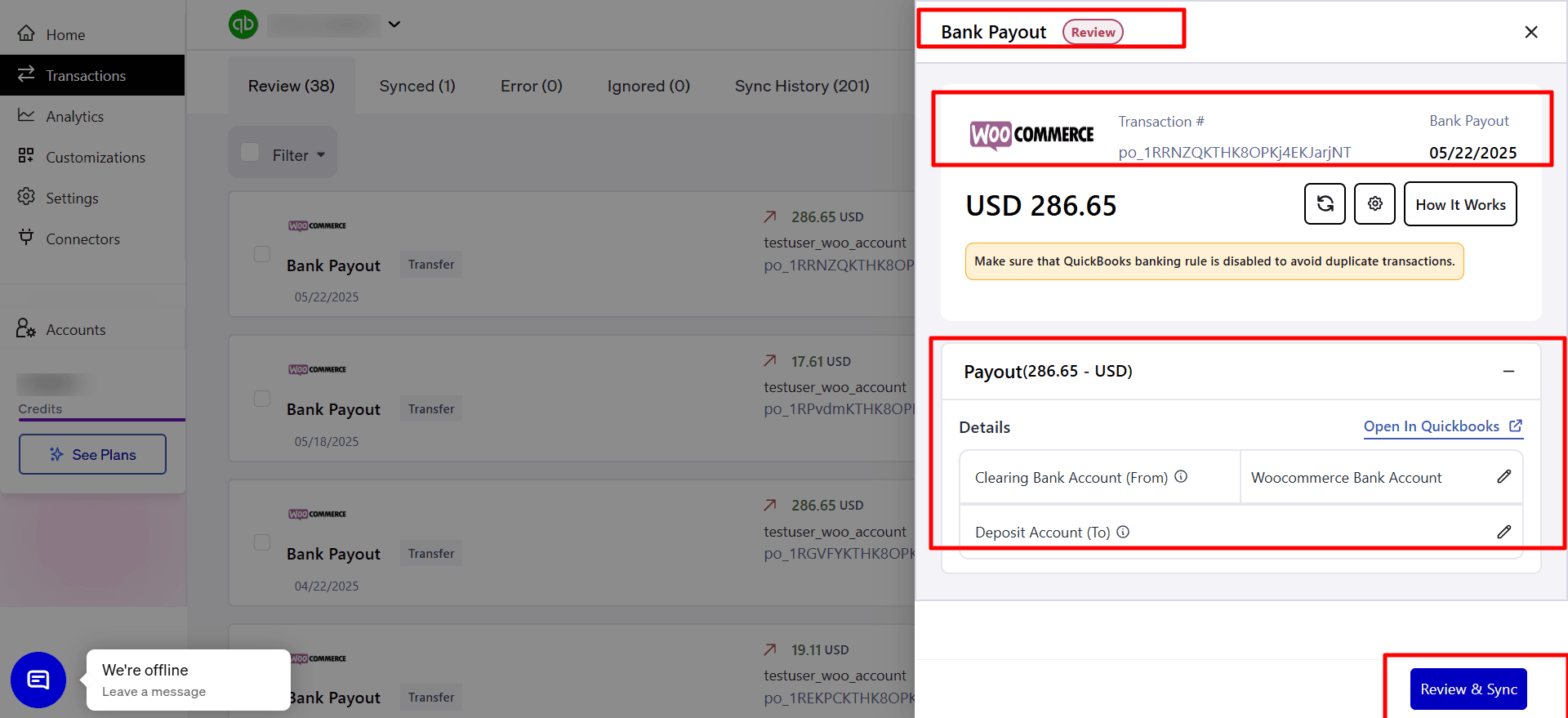
Task: Click the QuickBooks logo icon
Action: click(243, 25)
